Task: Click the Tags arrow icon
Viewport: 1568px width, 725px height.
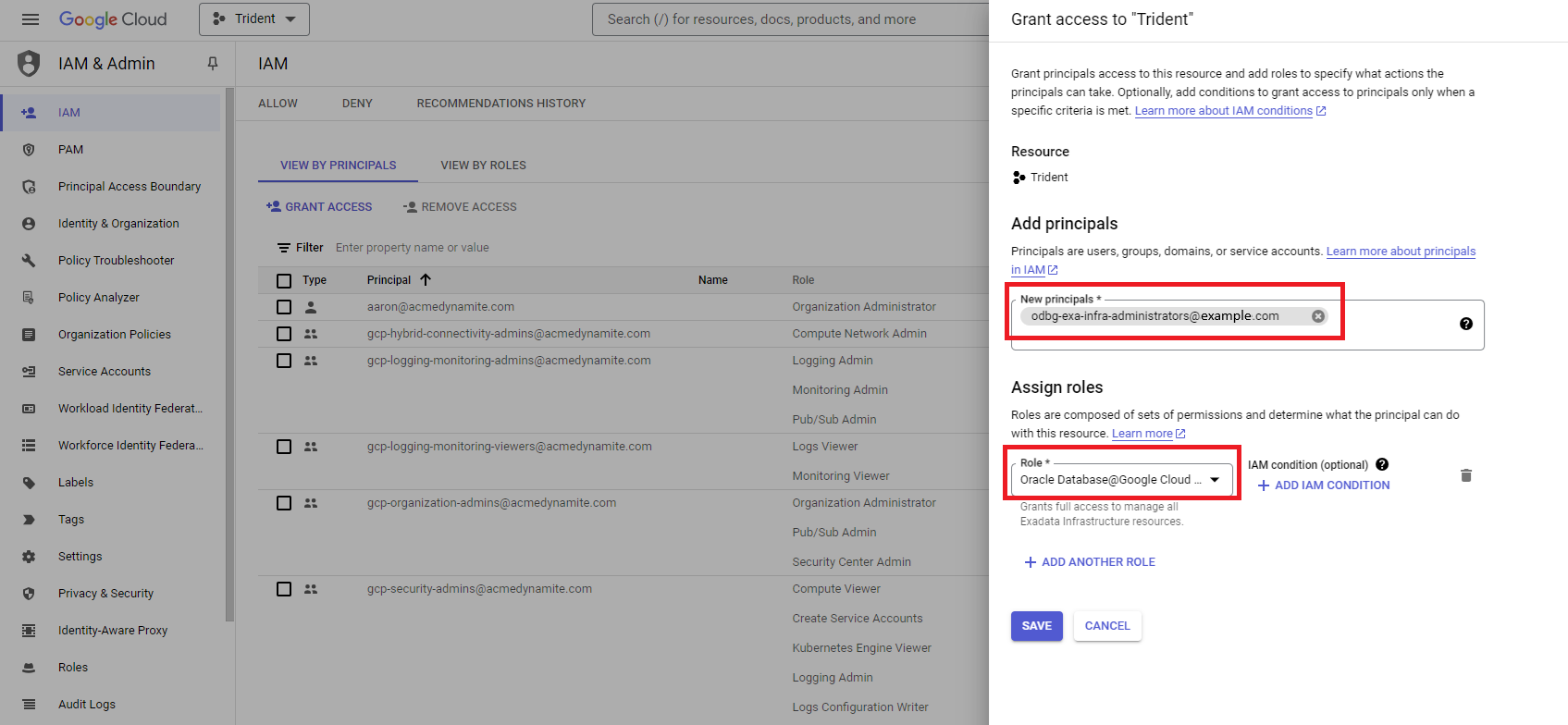Action: tap(29, 520)
